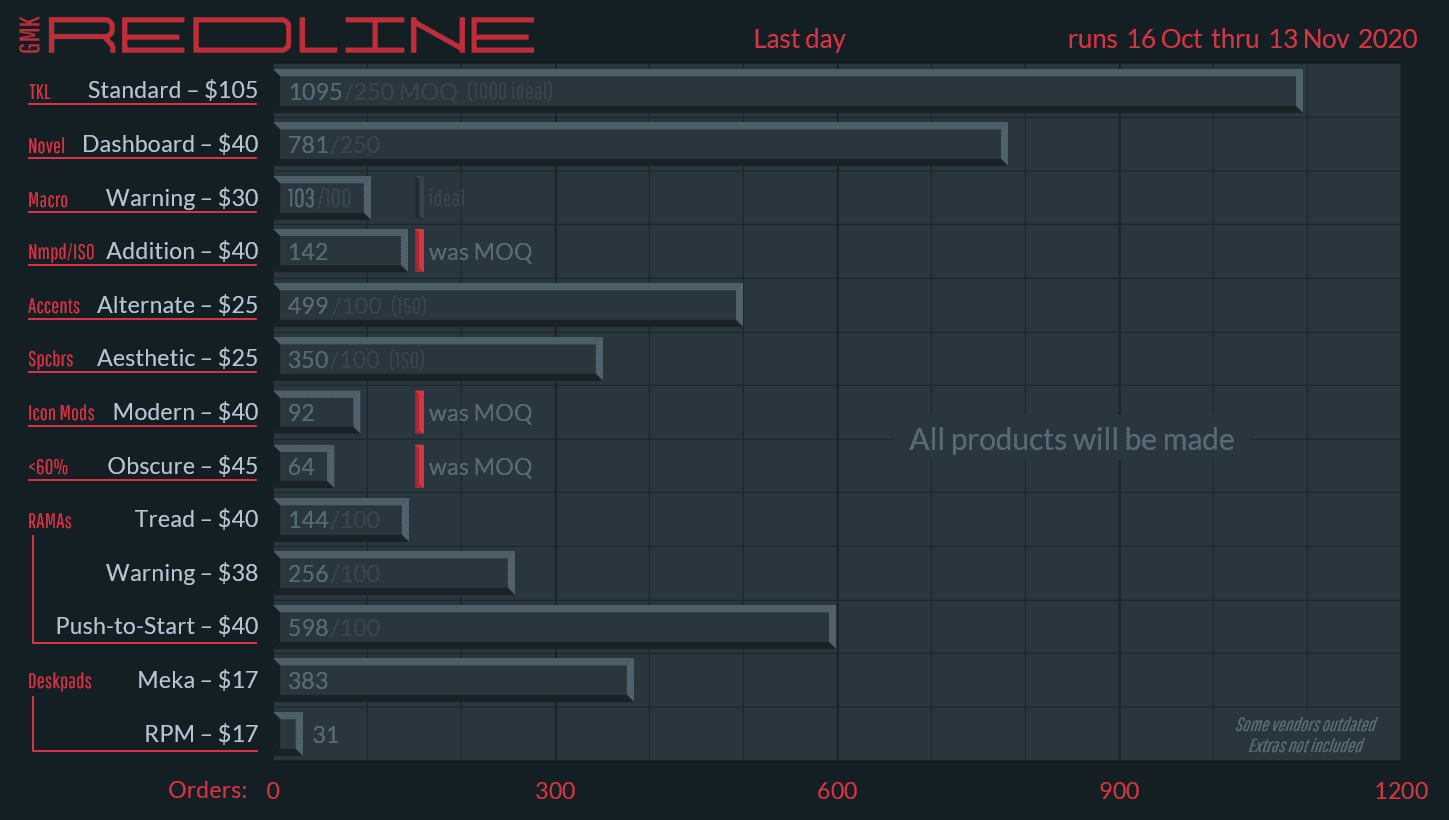Screen dimensions: 1449x820
Task: Switch to the 'Last day' view
Action: (799, 39)
